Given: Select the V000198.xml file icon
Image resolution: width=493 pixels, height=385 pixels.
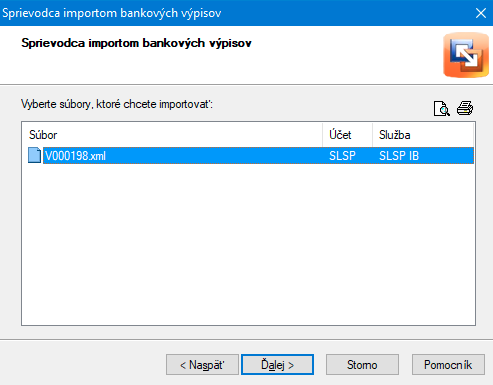Looking at the screenshot, I should tap(34, 155).
